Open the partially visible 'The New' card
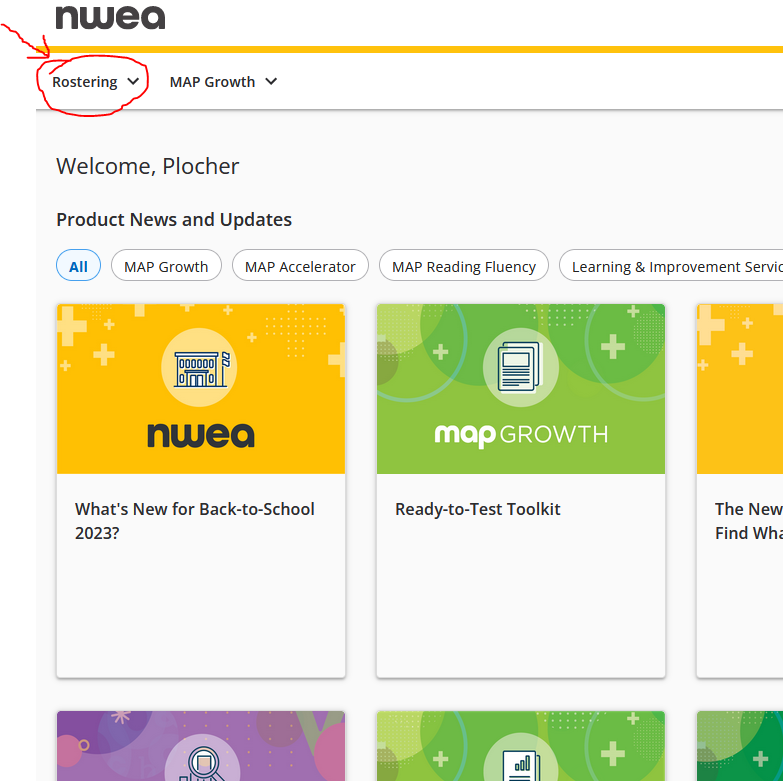The image size is (783, 781). point(740,491)
